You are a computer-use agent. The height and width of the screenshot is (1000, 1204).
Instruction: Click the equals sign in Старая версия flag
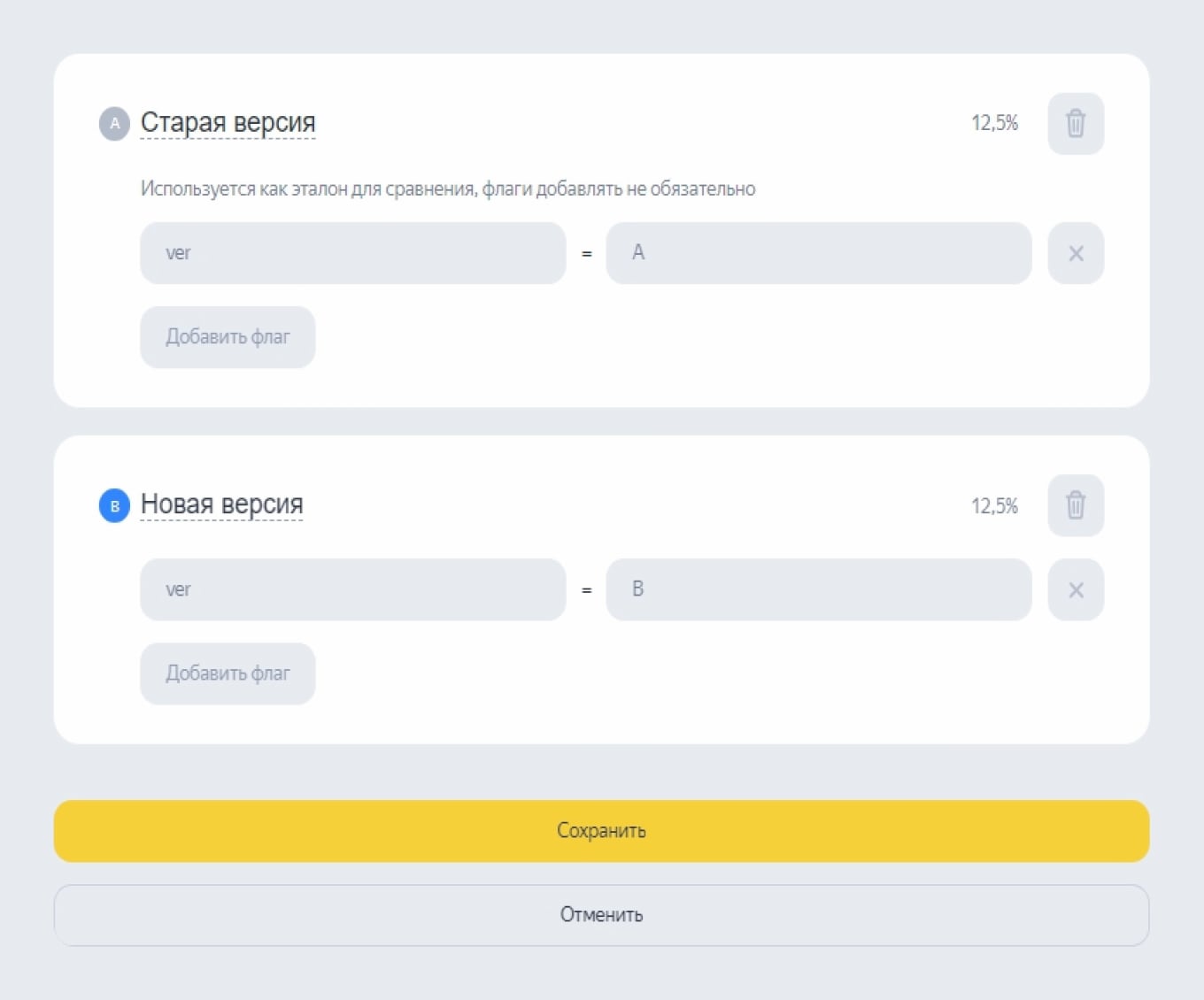tap(586, 254)
